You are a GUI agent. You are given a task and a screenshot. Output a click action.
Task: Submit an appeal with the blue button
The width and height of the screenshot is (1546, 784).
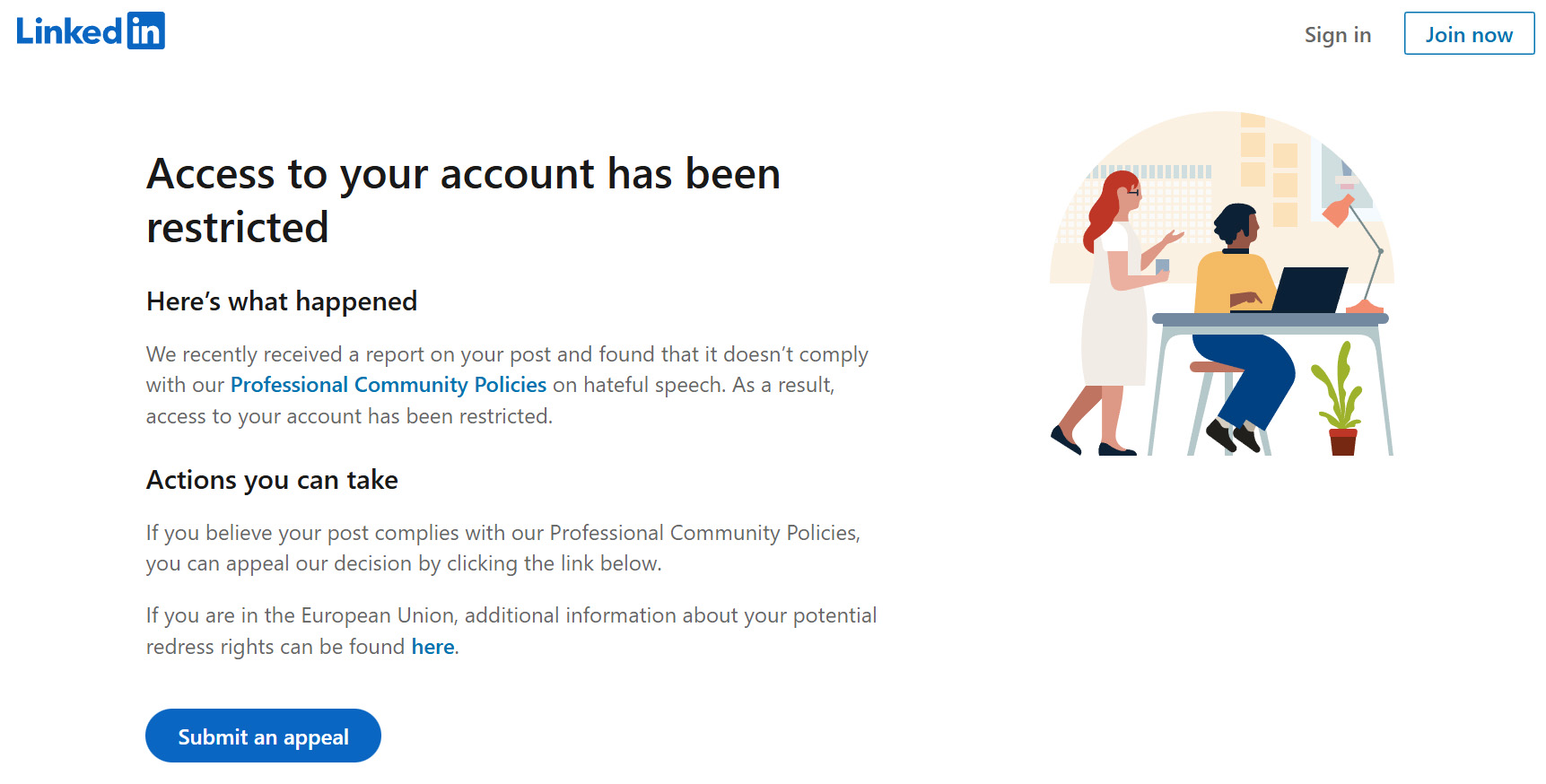click(x=263, y=736)
